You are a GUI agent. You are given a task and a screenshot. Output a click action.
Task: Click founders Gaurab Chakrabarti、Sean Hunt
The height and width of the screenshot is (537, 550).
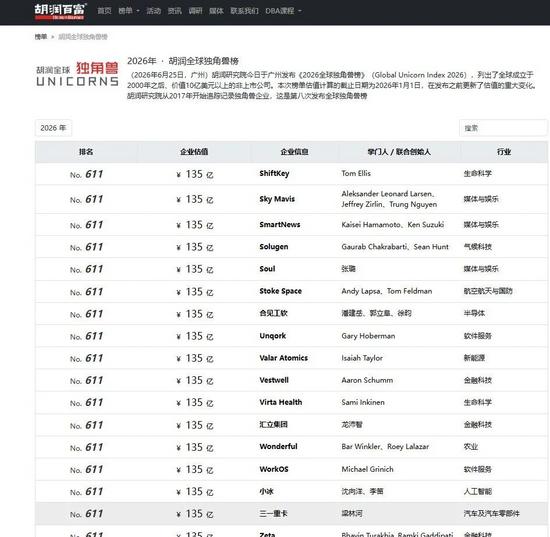point(395,247)
